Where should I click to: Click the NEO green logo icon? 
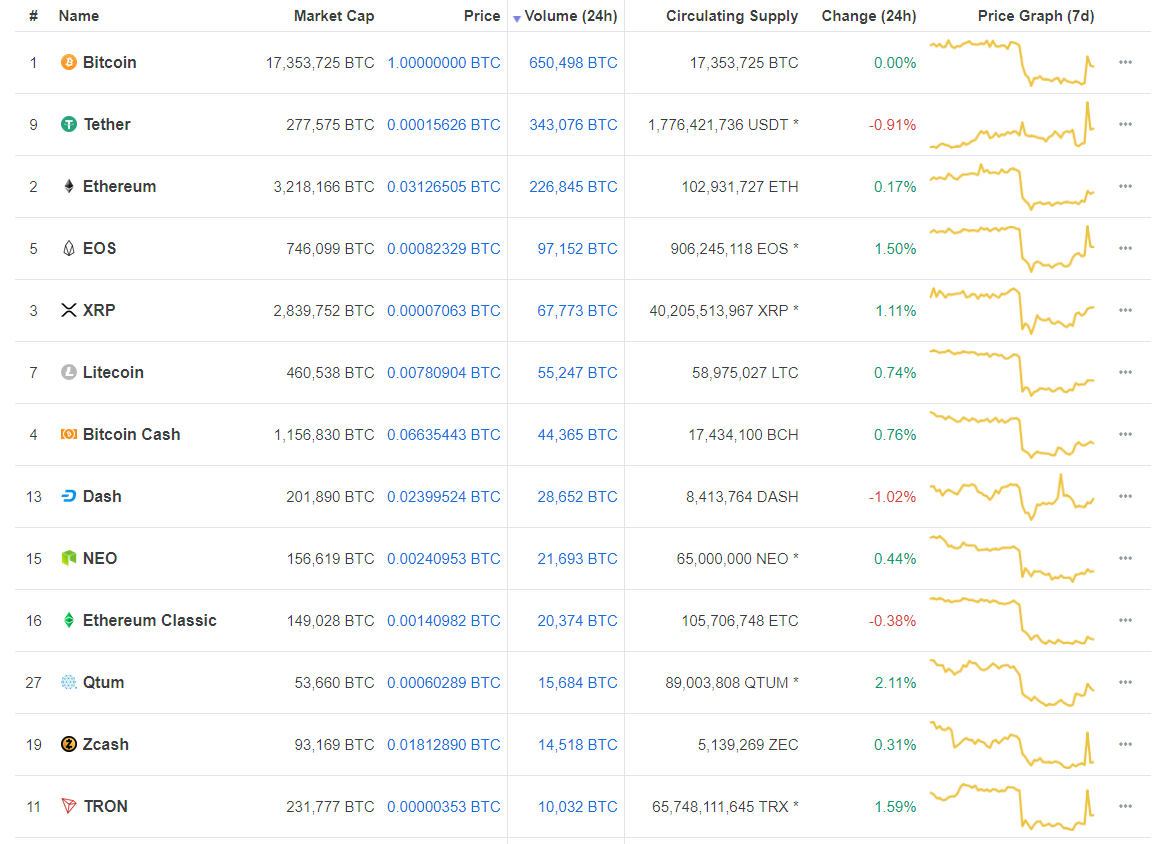click(x=69, y=558)
